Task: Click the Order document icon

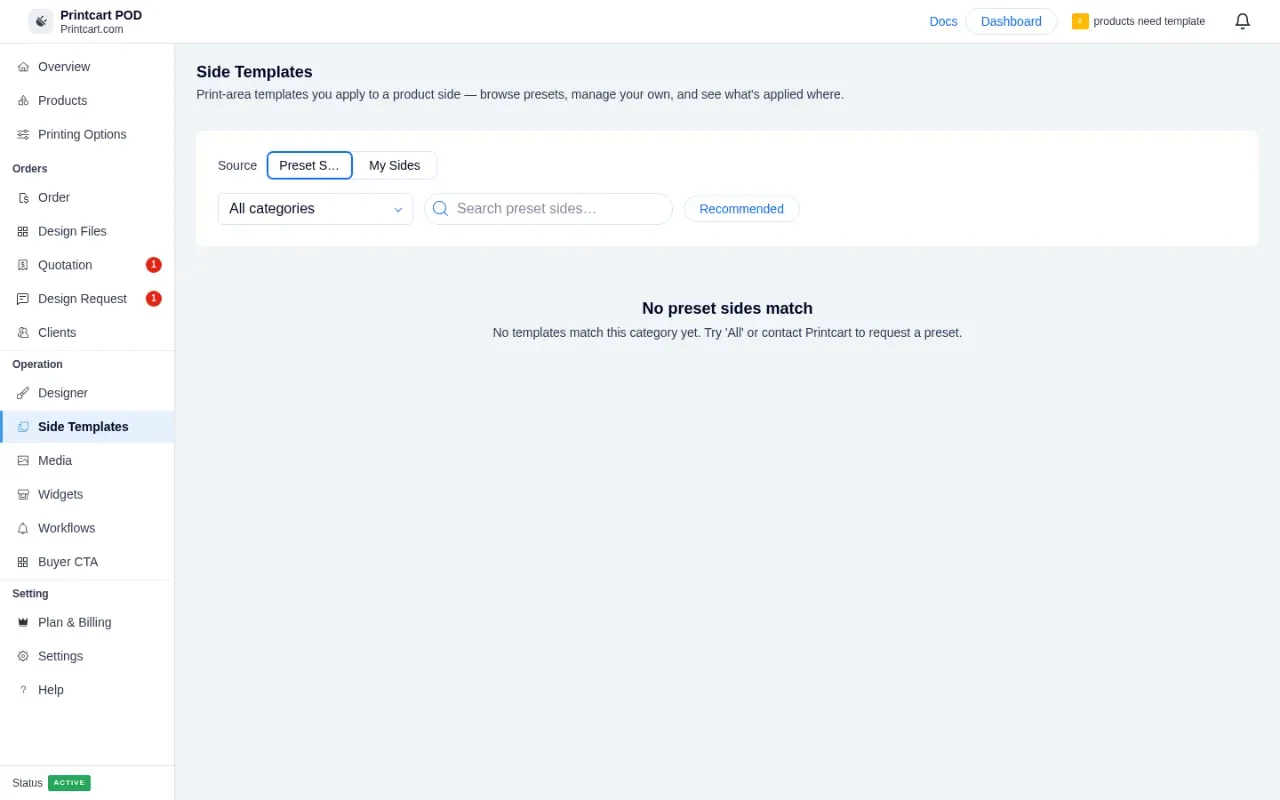Action: [x=23, y=198]
